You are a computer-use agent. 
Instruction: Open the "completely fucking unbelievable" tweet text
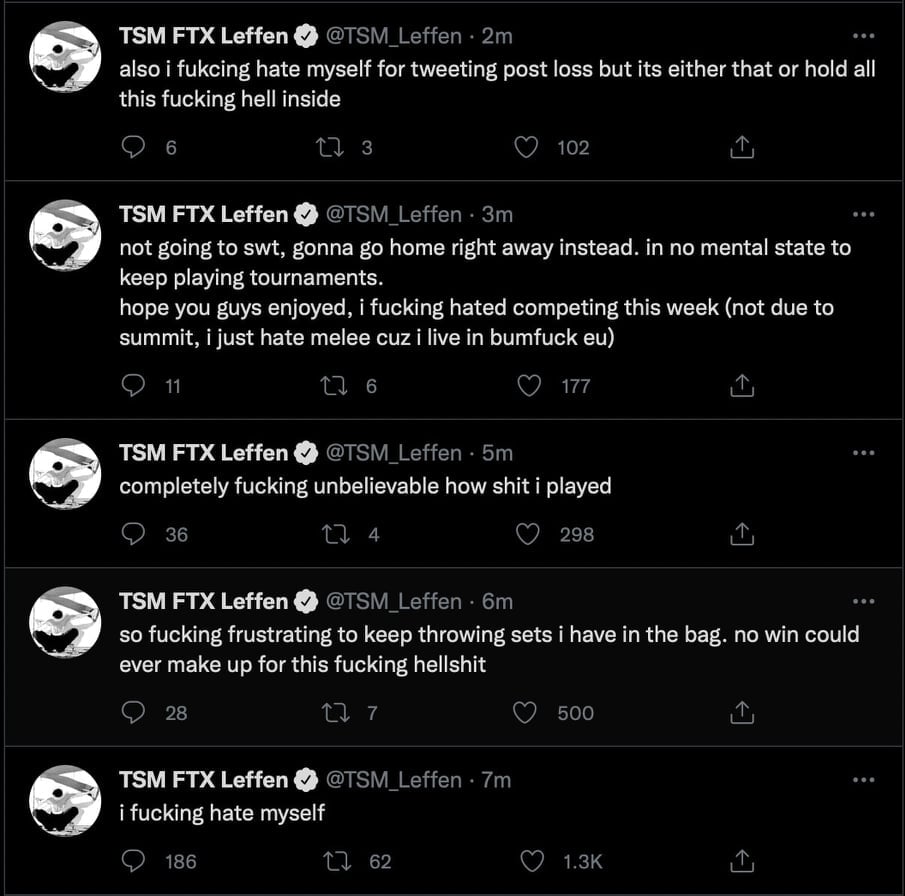(x=365, y=487)
